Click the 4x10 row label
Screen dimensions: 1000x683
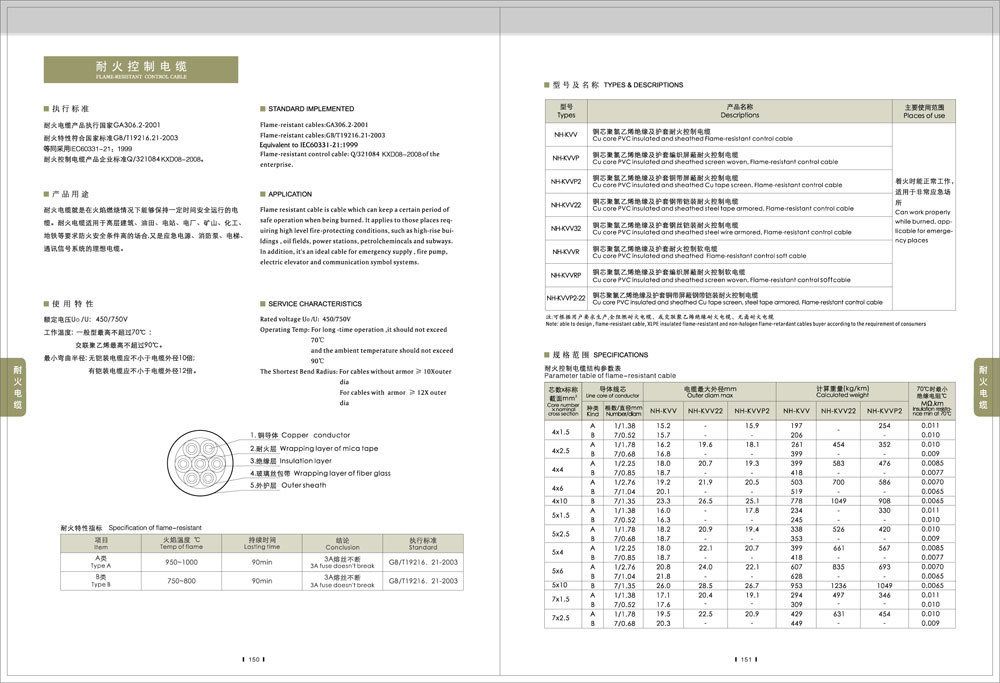pos(559,501)
